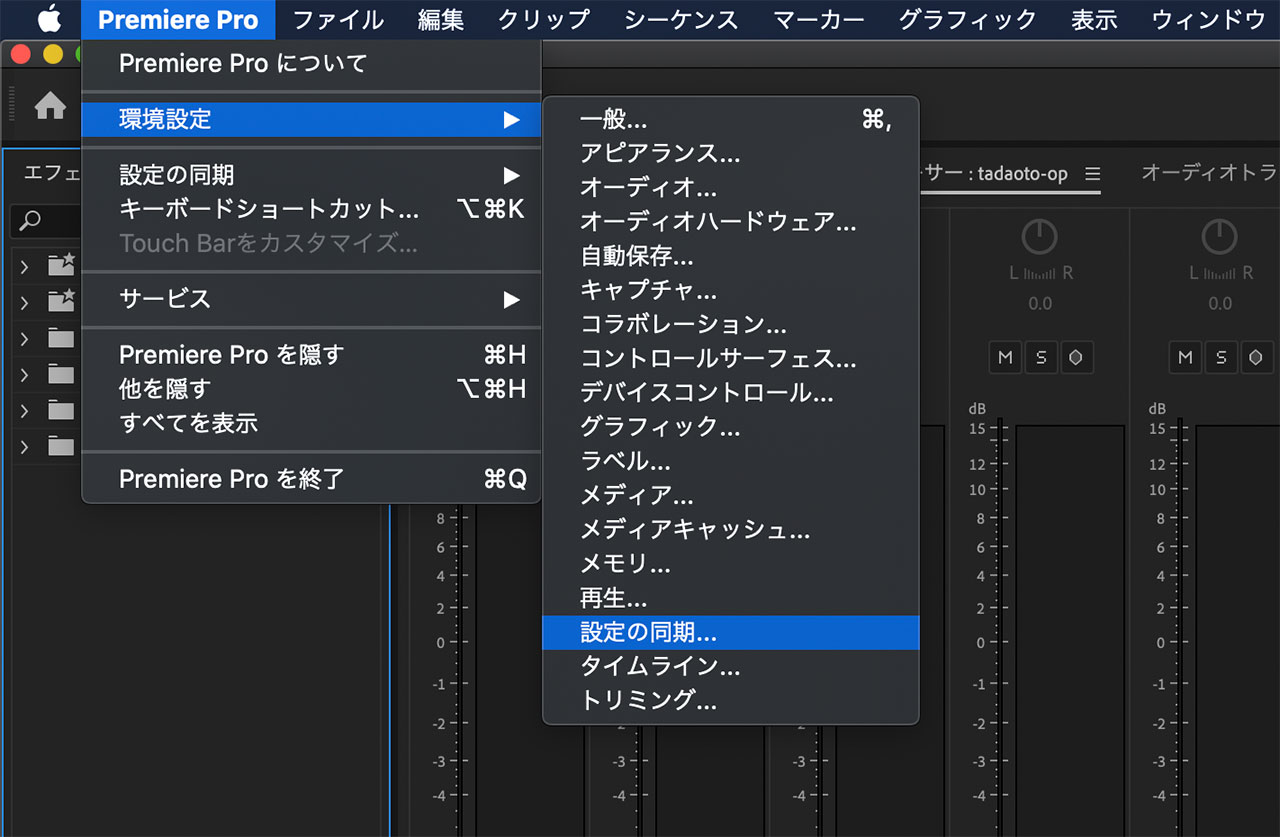This screenshot has height=837, width=1280.
Task: Solo the track under the オーディオトラ tab
Action: tap(1220, 357)
